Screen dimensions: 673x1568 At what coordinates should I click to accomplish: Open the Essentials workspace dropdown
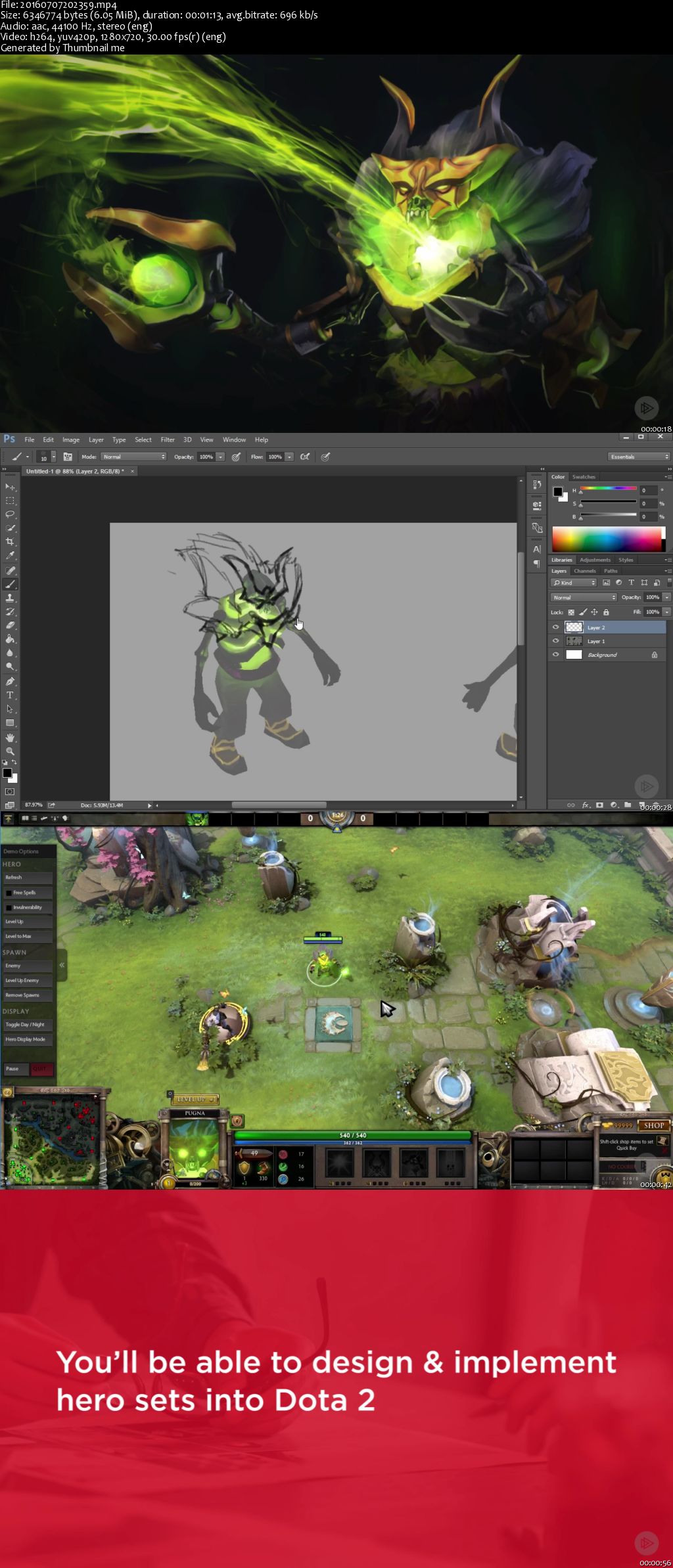point(639,457)
